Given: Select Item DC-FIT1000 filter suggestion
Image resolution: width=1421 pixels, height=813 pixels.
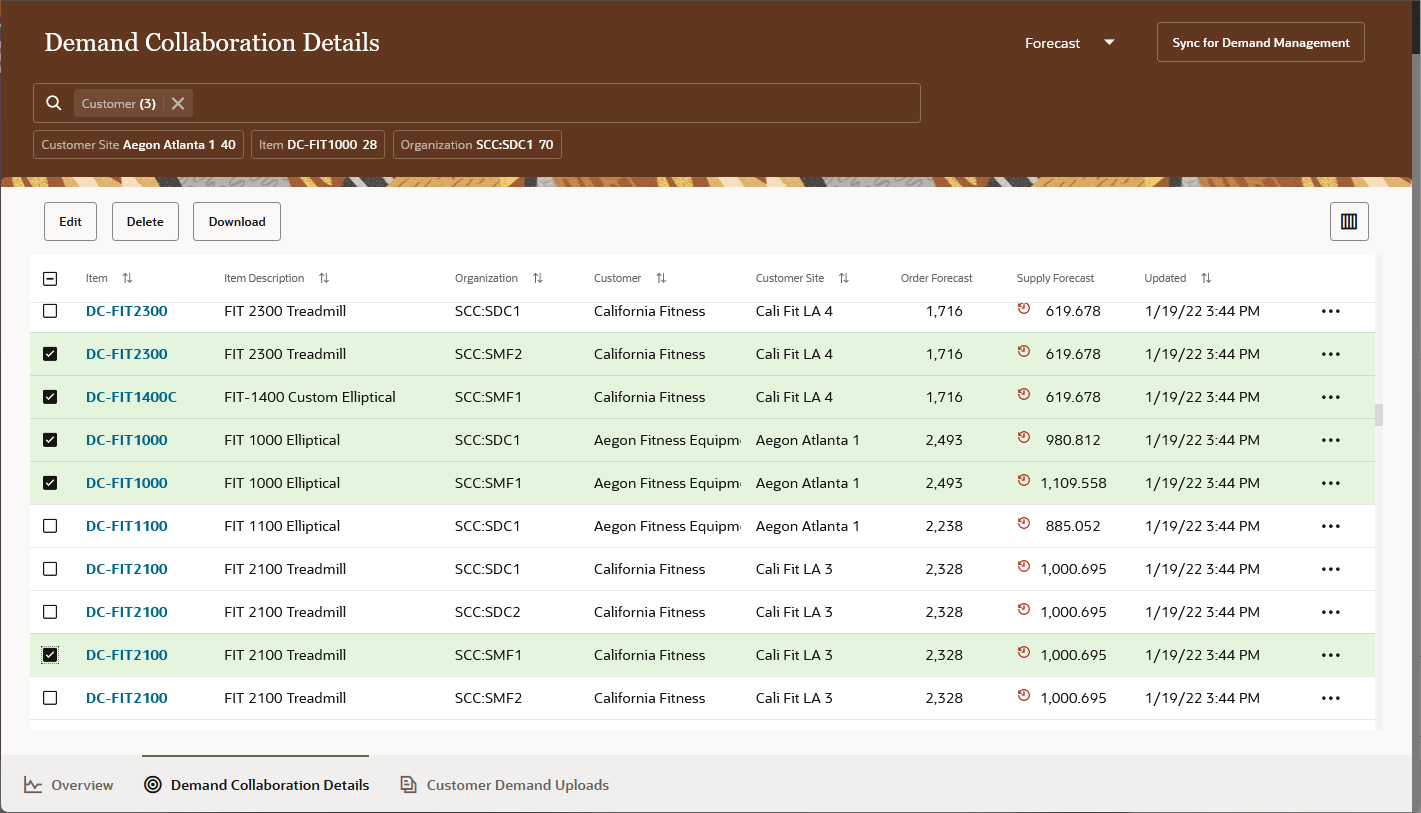Looking at the screenshot, I should 317,145.
